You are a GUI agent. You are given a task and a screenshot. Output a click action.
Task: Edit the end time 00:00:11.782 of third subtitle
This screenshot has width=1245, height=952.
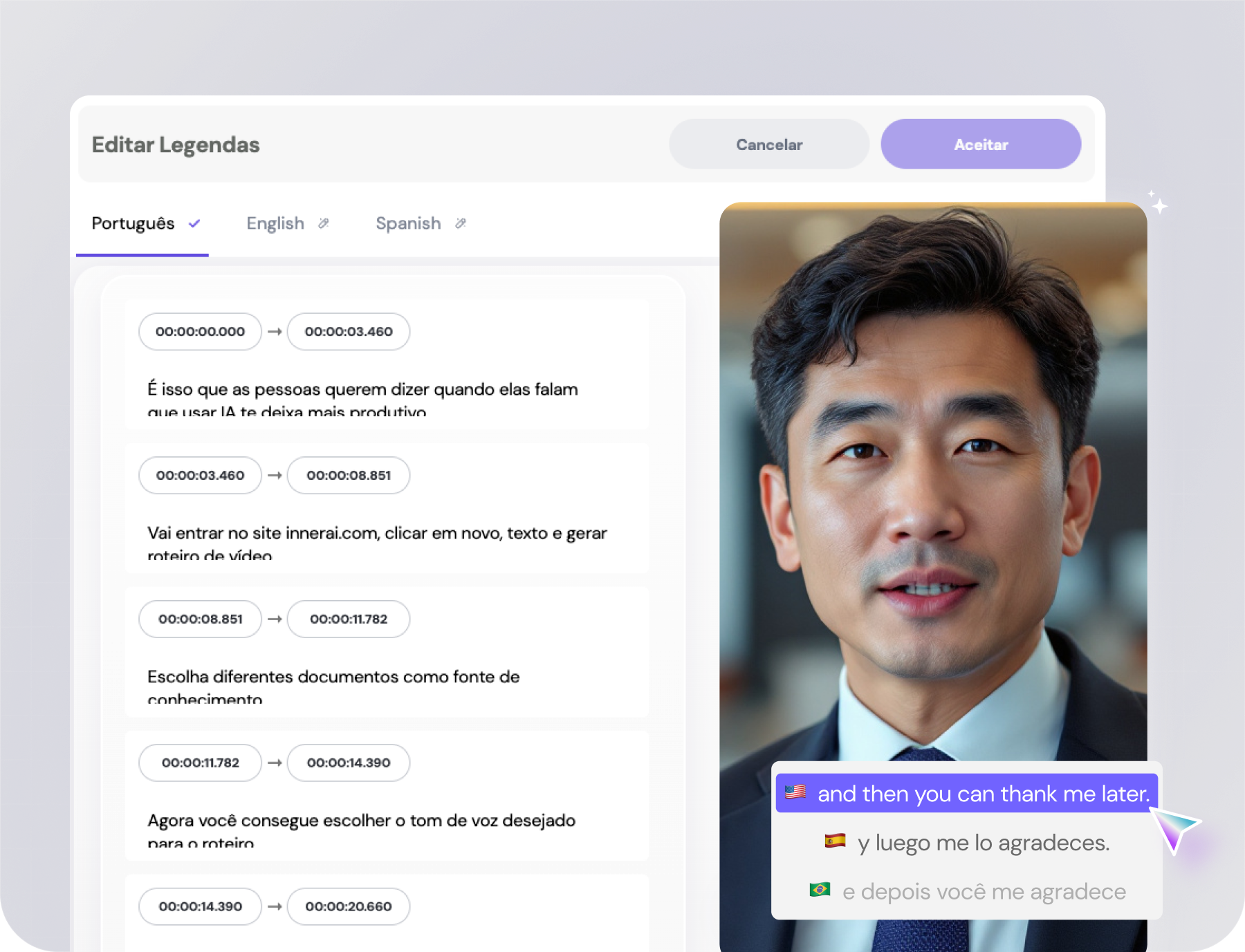pyautogui.click(x=349, y=619)
